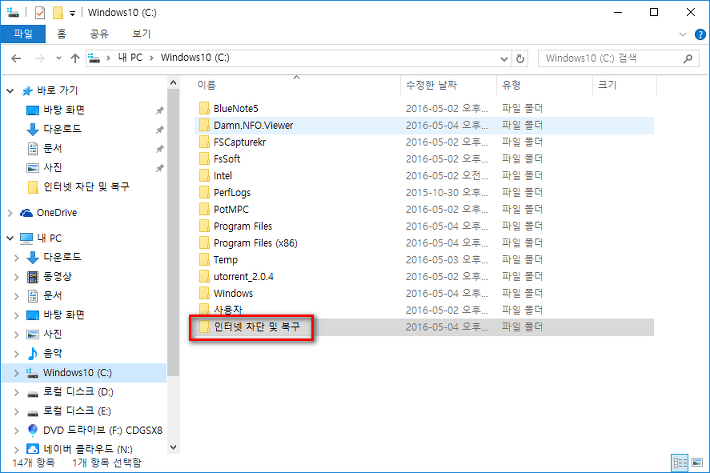Viewport: 710px width, 473px height.
Task: Collapse the 내 PC tree node
Action: [10, 238]
